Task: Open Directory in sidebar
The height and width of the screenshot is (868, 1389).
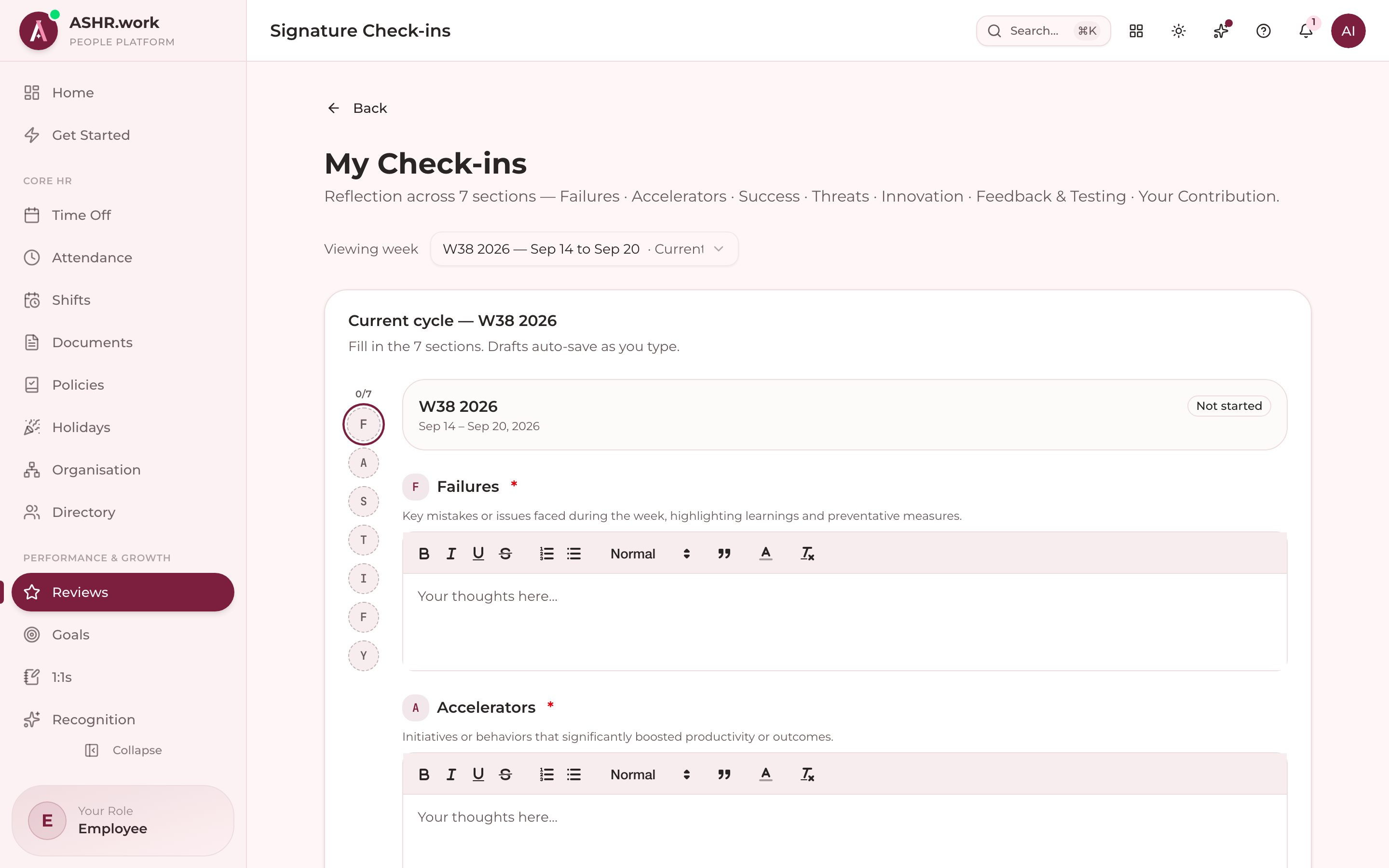Action: [x=123, y=513]
